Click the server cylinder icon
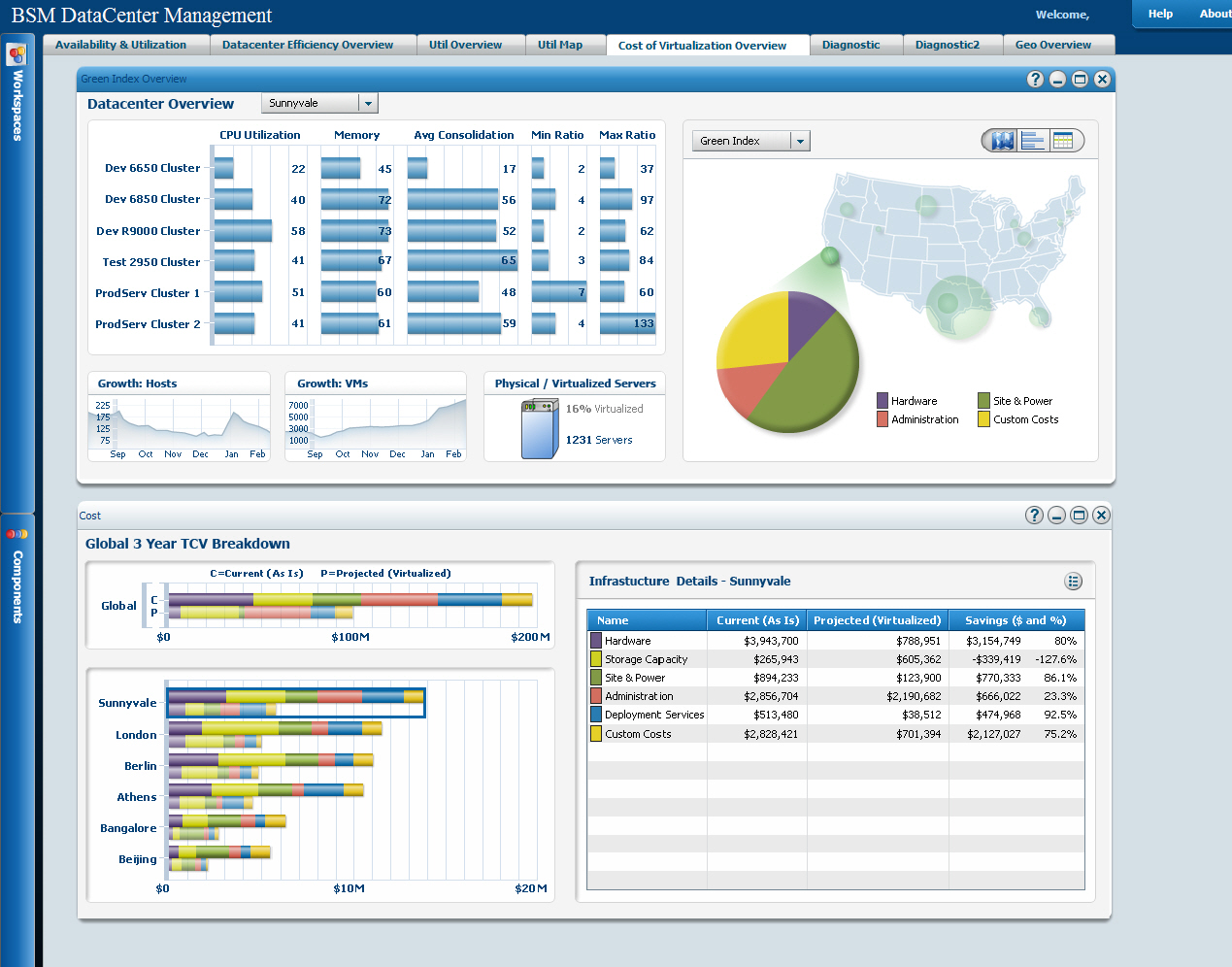Screen dimensions: 1232x967 tap(539, 428)
